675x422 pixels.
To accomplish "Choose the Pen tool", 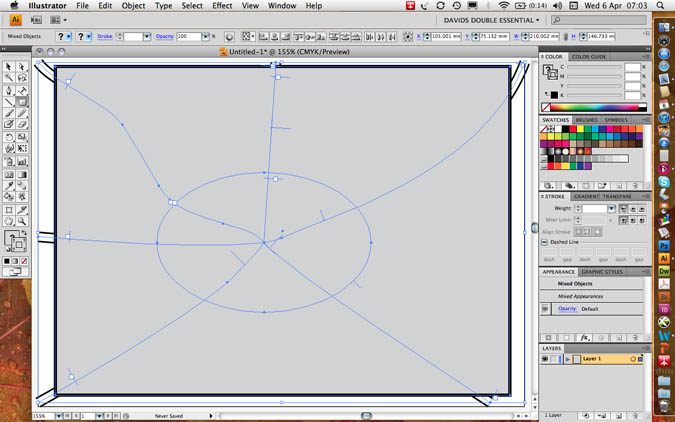I will [x=9, y=90].
